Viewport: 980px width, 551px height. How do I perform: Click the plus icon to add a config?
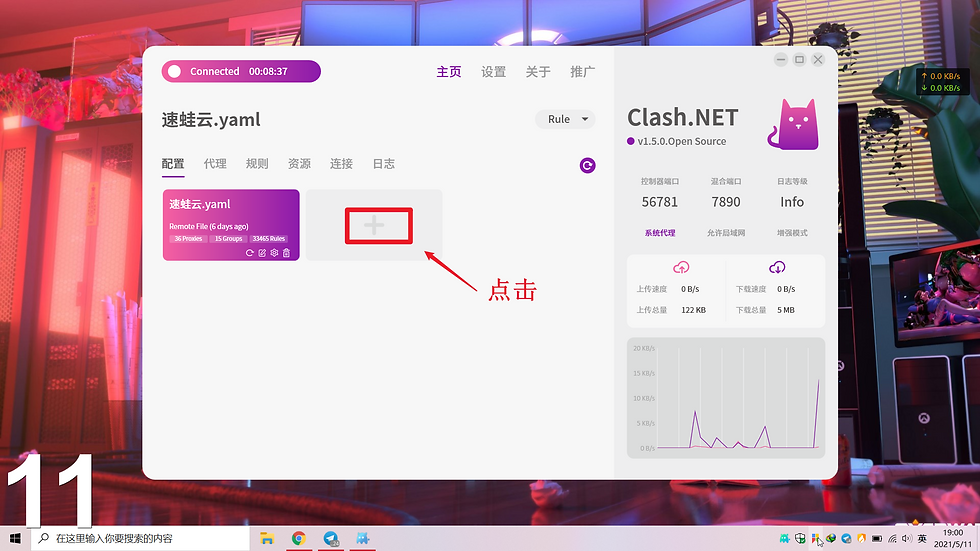pos(374,225)
